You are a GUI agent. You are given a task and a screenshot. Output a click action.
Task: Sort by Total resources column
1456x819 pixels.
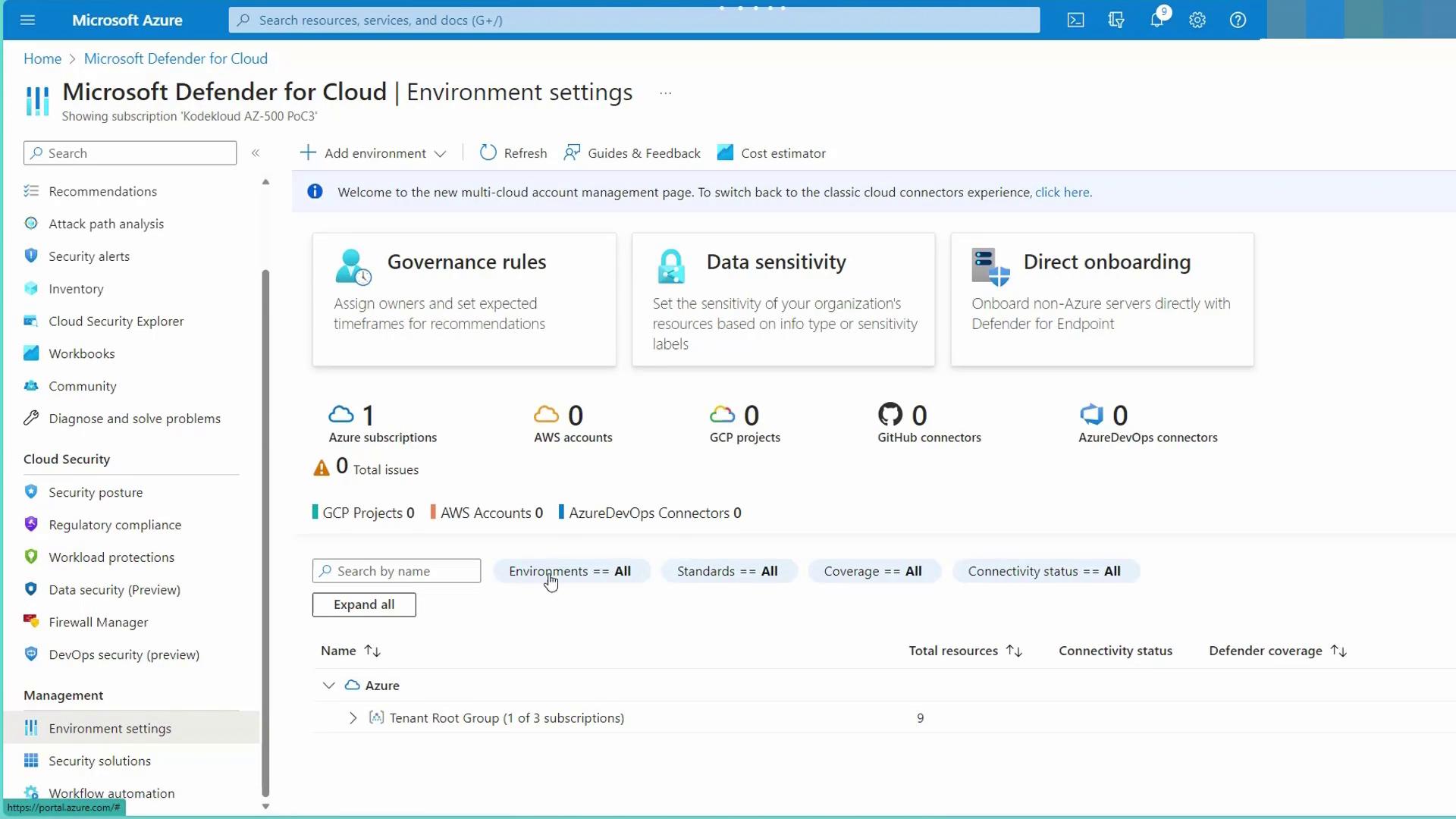click(1014, 651)
